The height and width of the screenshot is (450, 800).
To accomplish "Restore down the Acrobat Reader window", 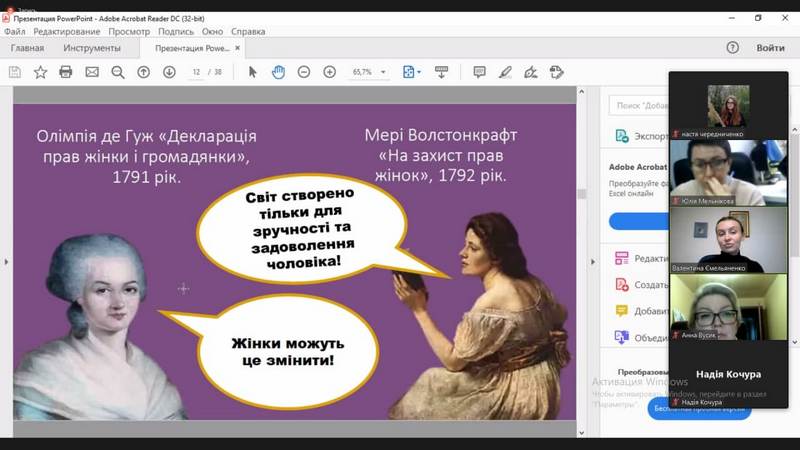I will click(758, 18).
